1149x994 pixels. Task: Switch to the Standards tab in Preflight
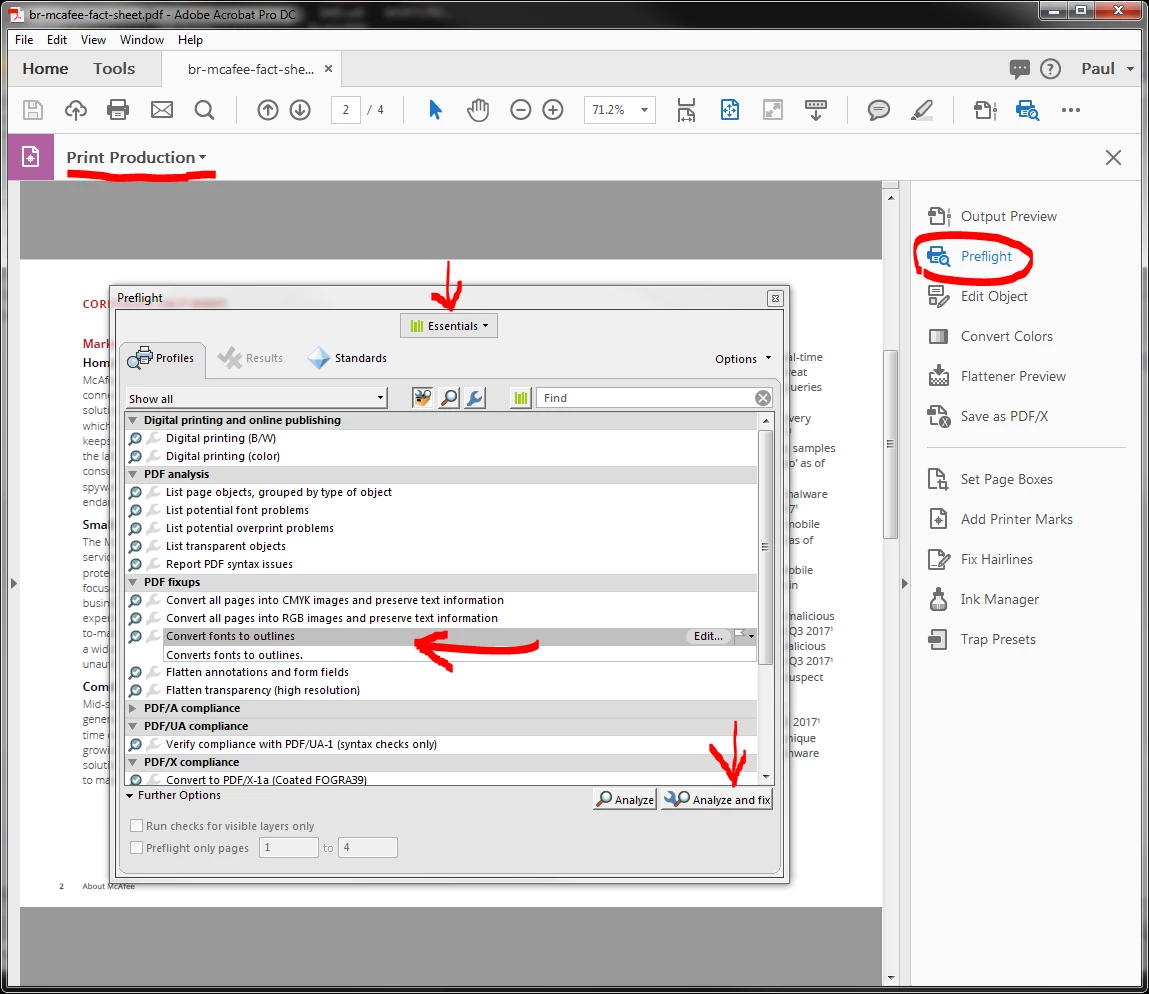pos(347,358)
